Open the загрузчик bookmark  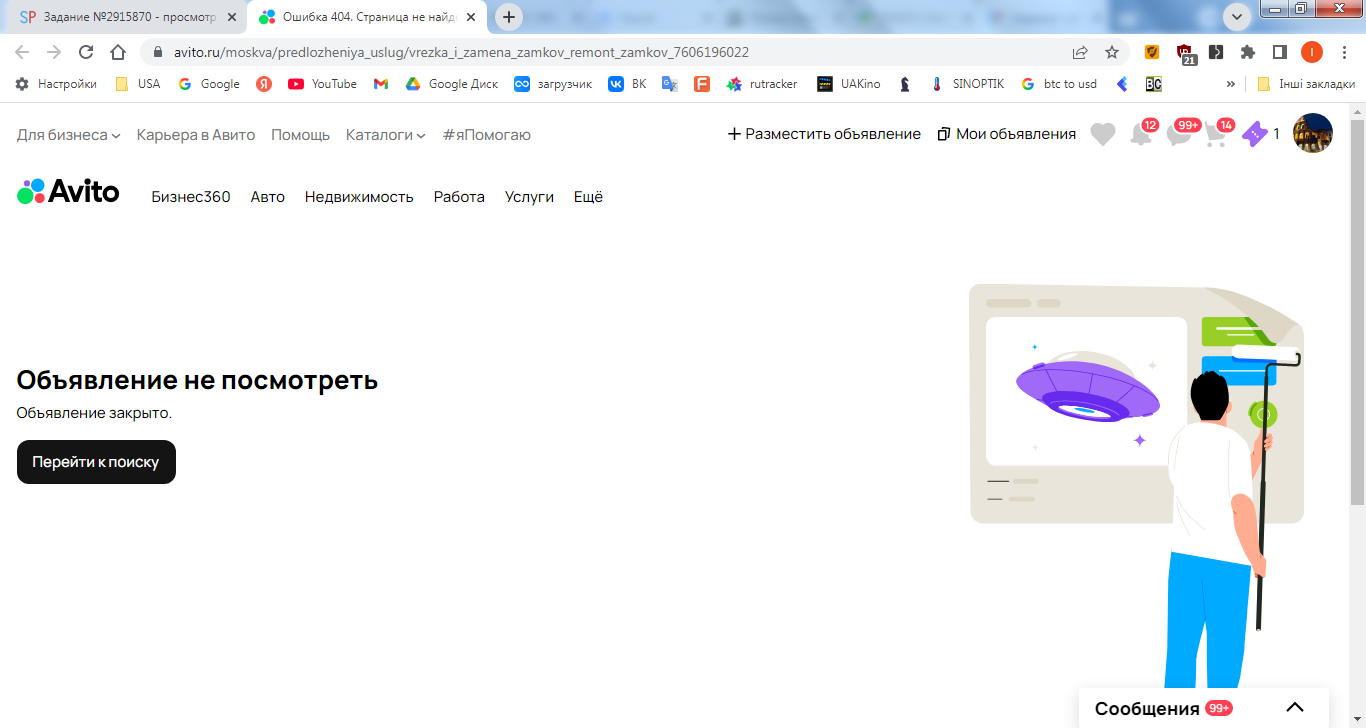tap(553, 84)
